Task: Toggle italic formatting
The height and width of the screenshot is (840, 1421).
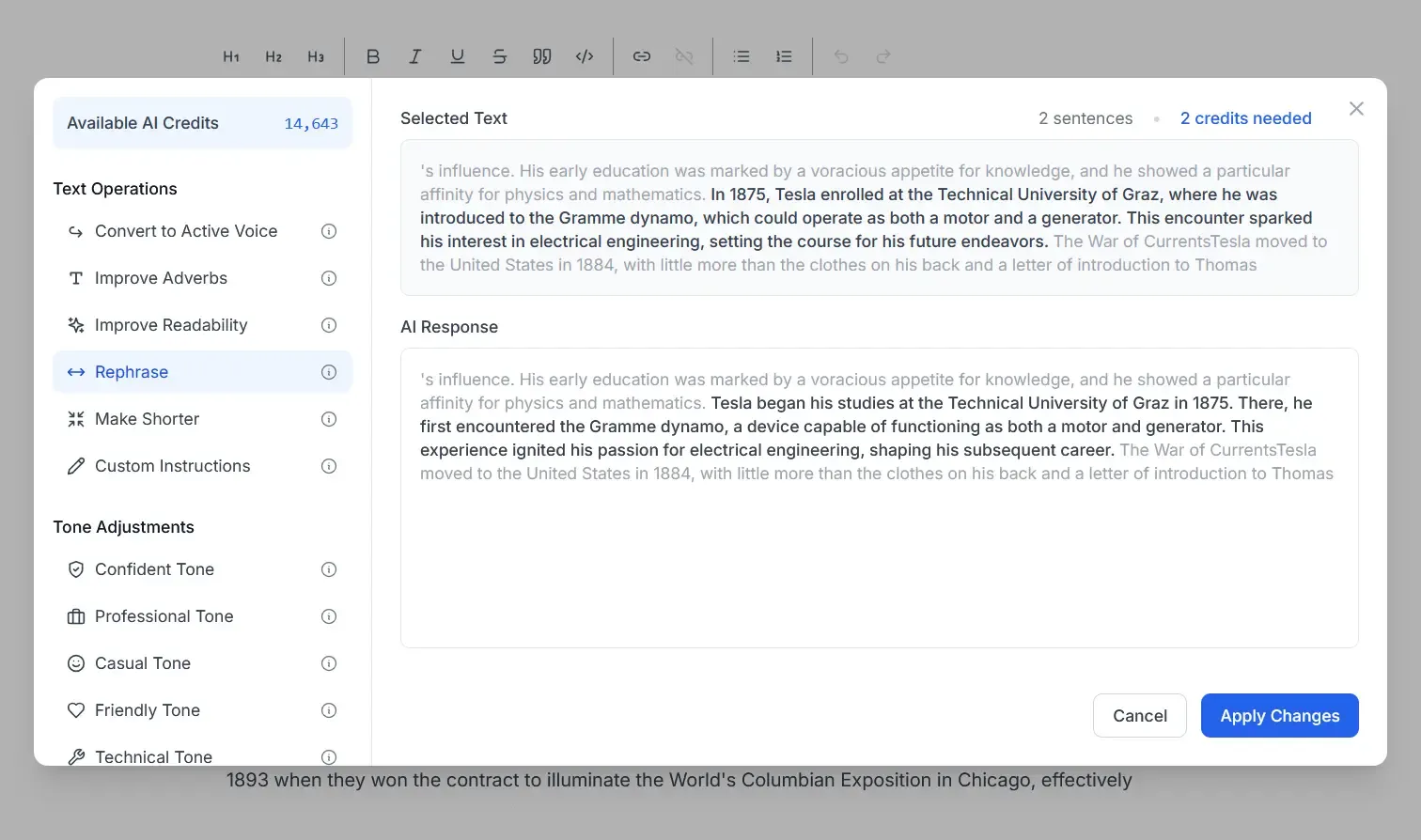Action: (x=415, y=56)
